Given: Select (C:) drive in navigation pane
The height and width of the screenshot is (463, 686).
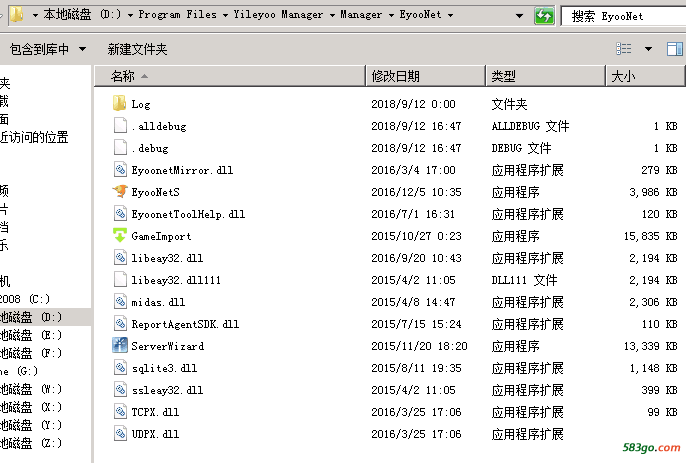Looking at the screenshot, I should pyautogui.click(x=25, y=299).
